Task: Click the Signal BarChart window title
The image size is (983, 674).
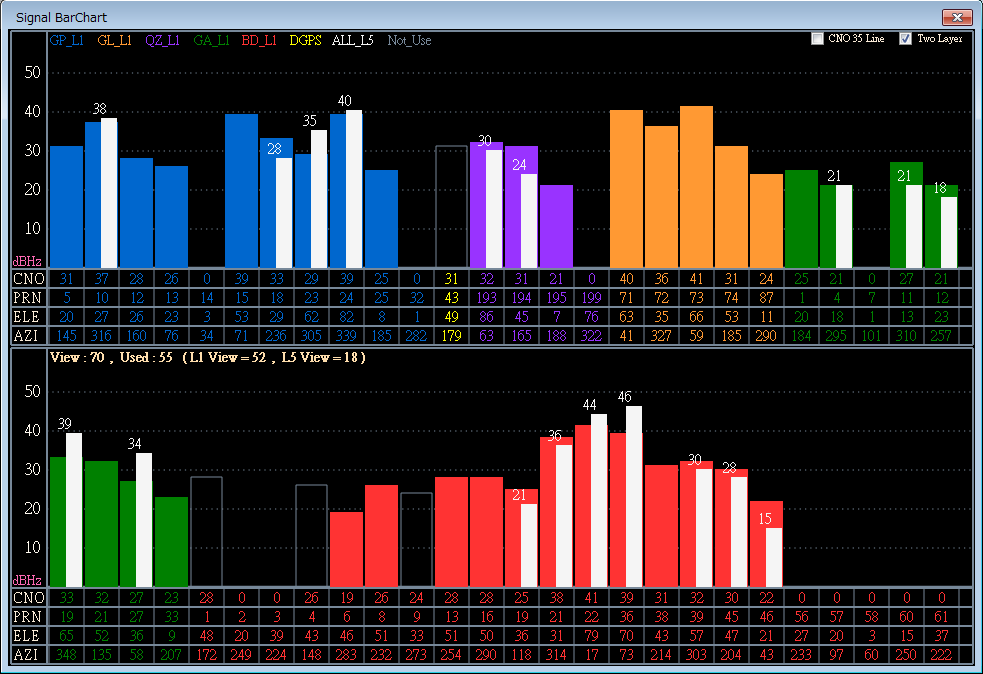Action: tap(61, 18)
